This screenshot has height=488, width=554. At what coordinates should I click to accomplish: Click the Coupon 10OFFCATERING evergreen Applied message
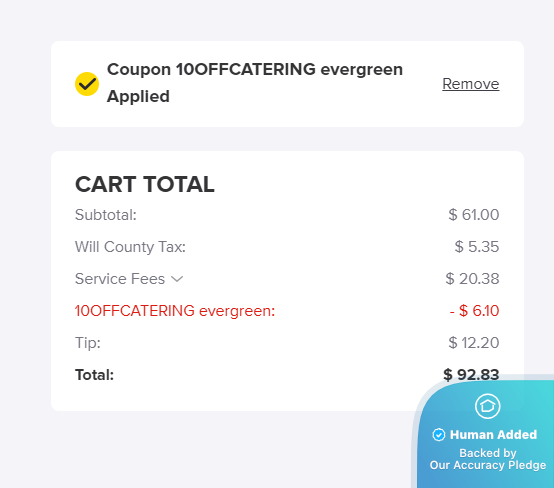click(x=255, y=83)
